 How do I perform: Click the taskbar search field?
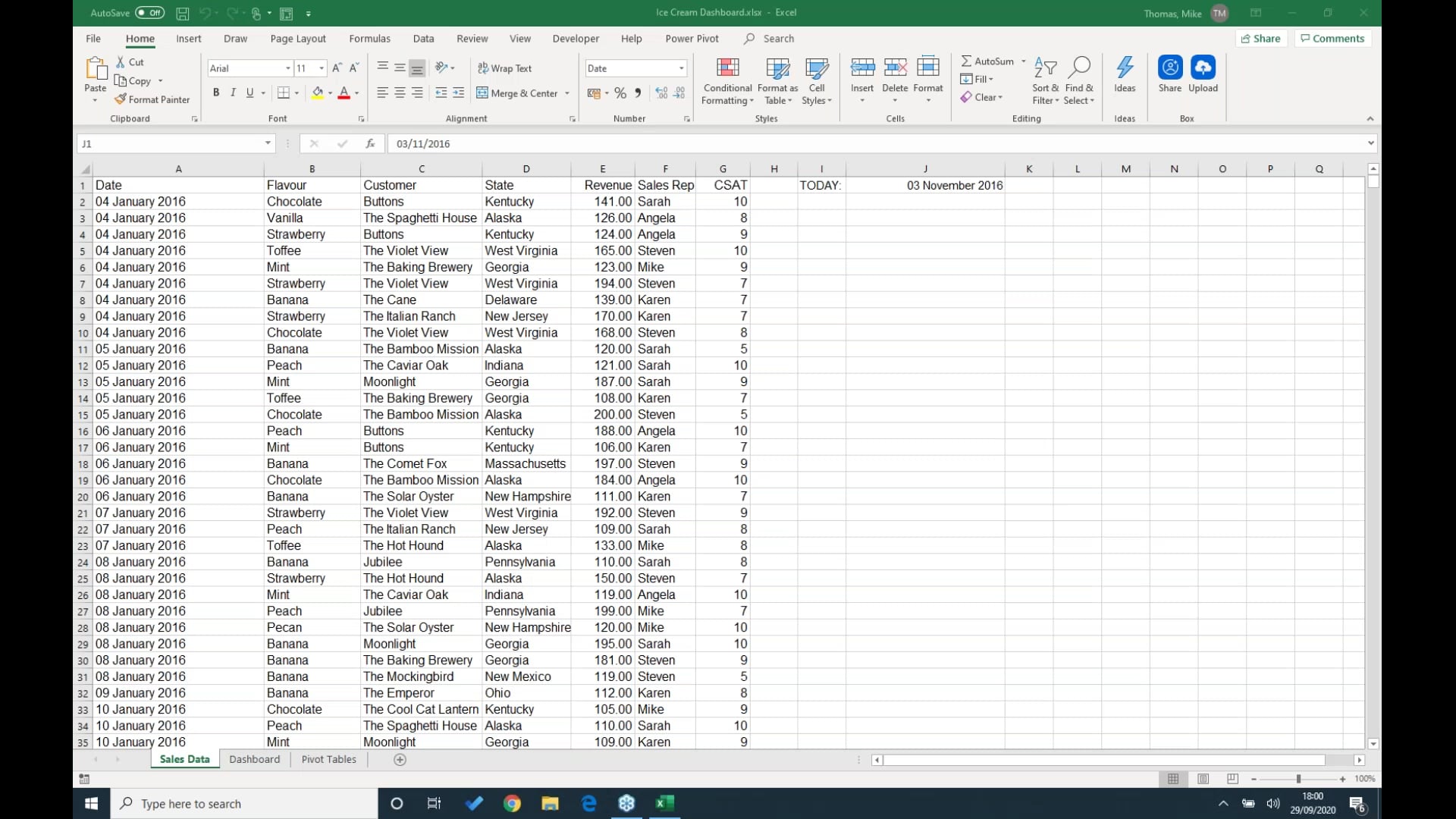tap(243, 803)
